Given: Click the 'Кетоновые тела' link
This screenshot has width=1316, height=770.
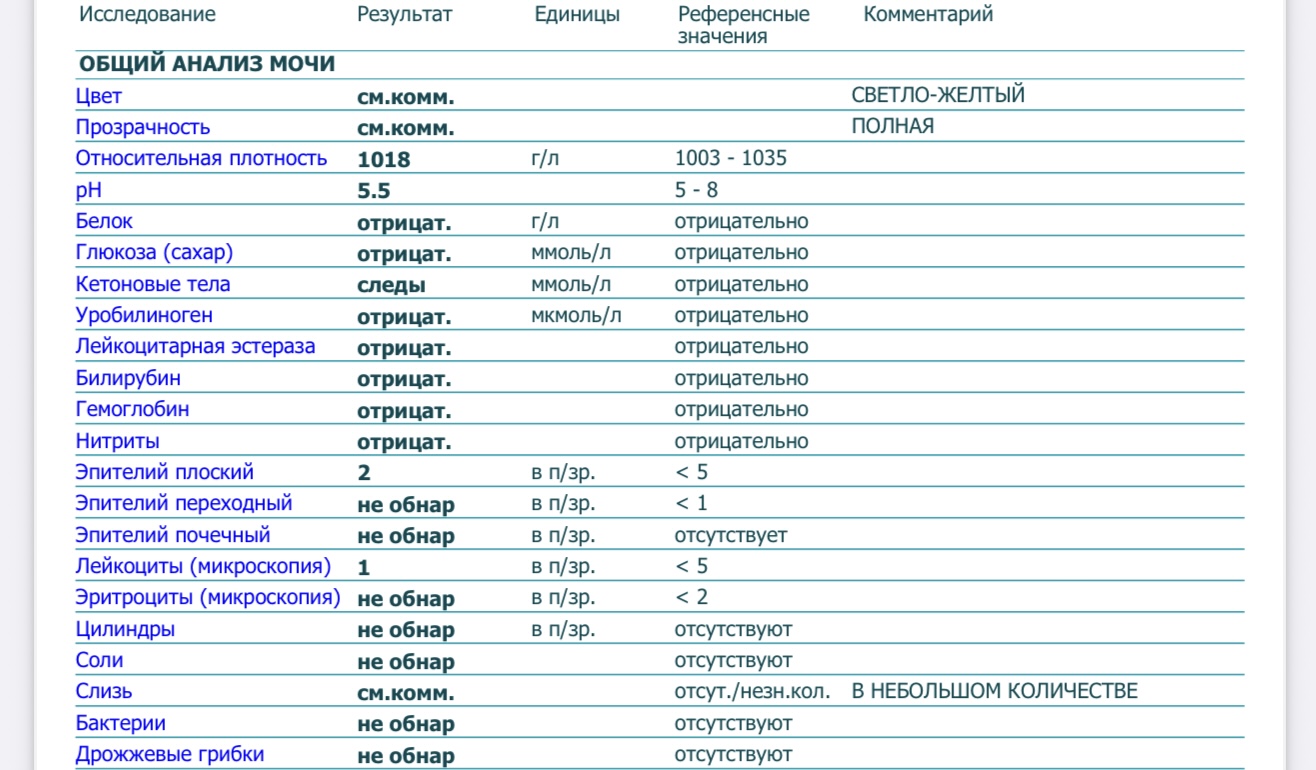Looking at the screenshot, I should 153,284.
